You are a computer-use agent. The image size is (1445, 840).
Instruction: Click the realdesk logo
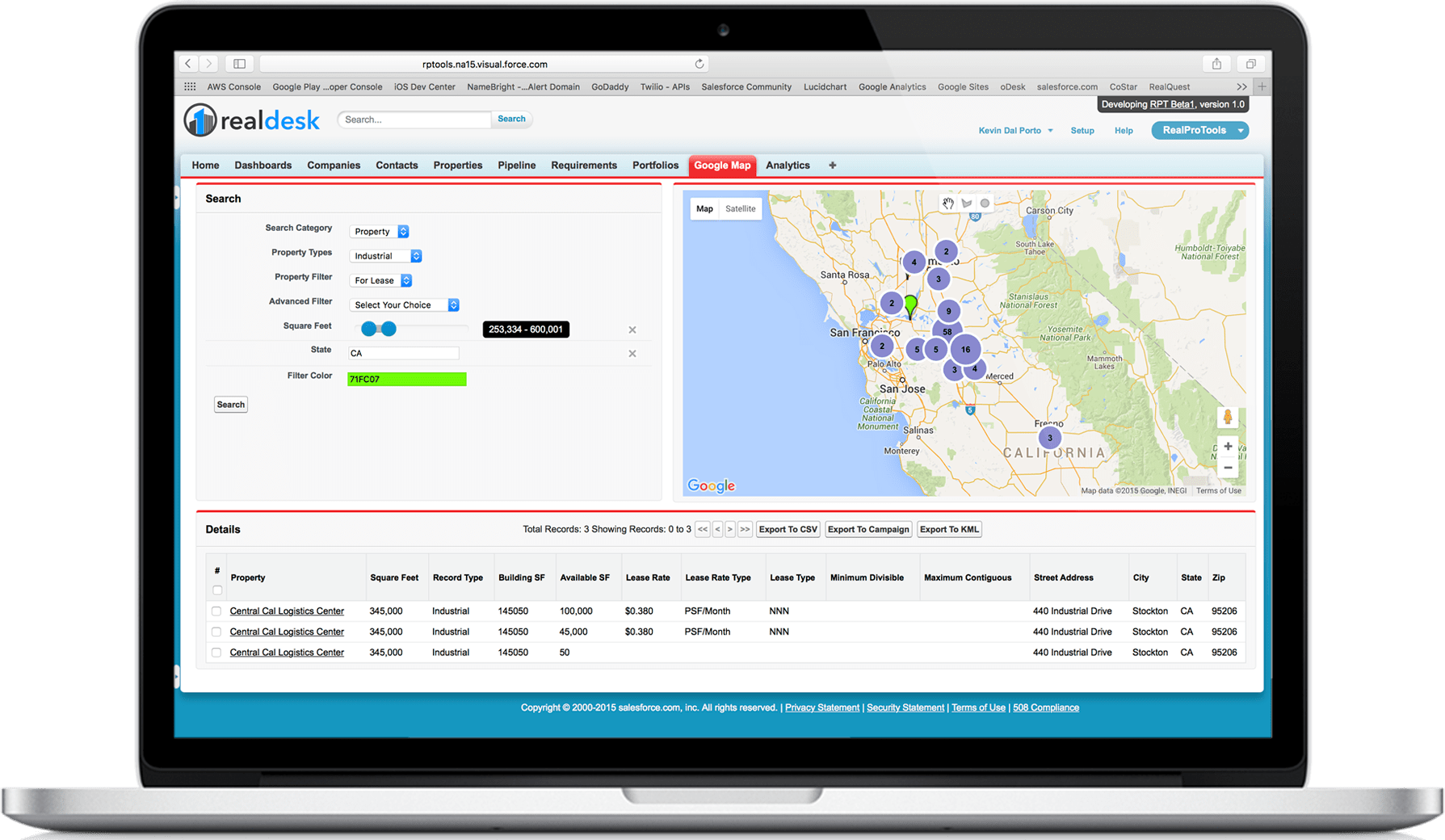[251, 120]
